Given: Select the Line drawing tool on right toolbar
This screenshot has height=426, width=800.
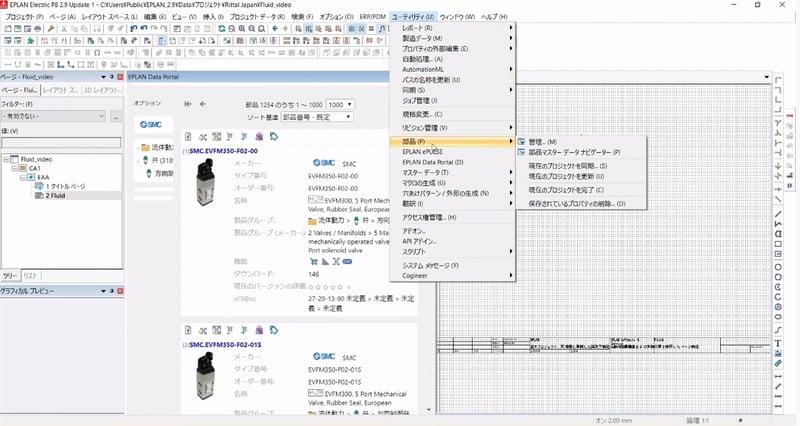Looking at the screenshot, I should 778,214.
